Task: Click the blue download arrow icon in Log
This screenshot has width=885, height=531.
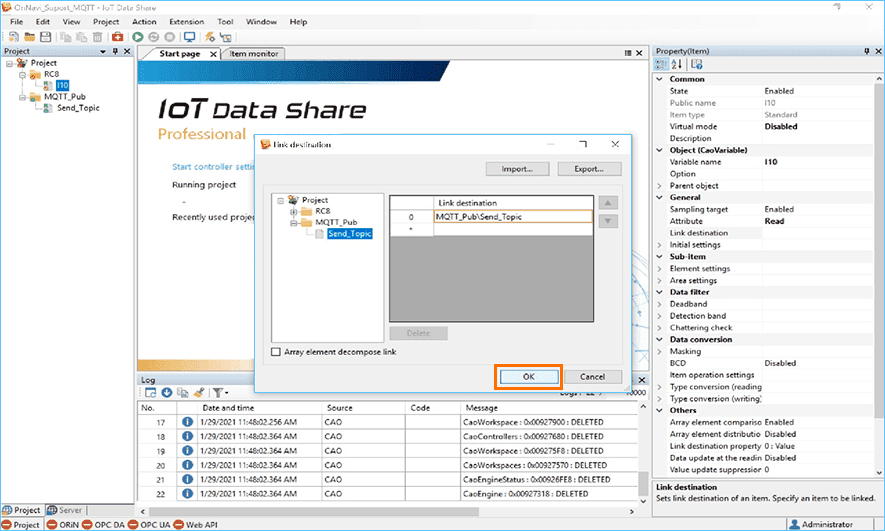Action: point(167,393)
